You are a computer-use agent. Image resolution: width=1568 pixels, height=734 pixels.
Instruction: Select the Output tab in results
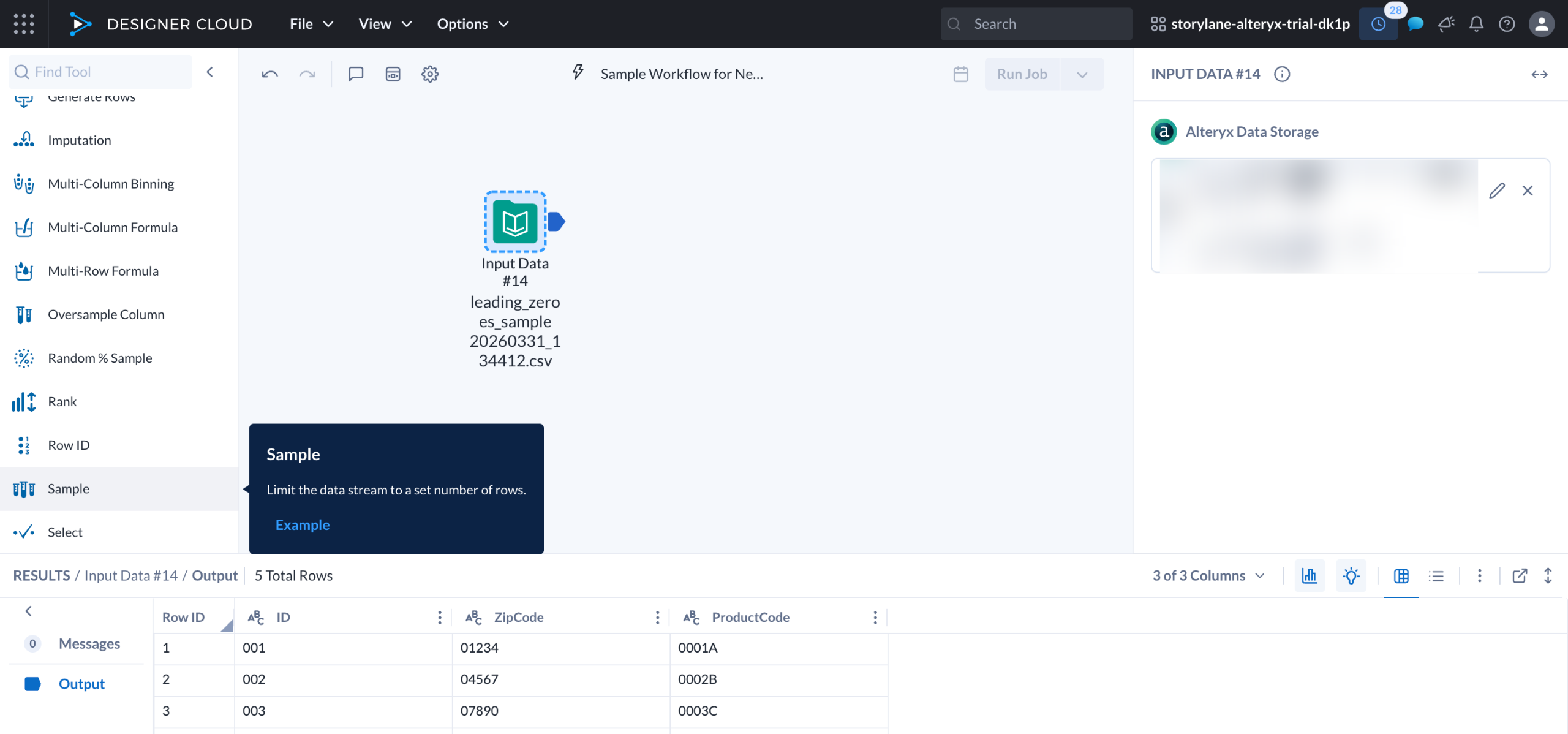[81, 684]
